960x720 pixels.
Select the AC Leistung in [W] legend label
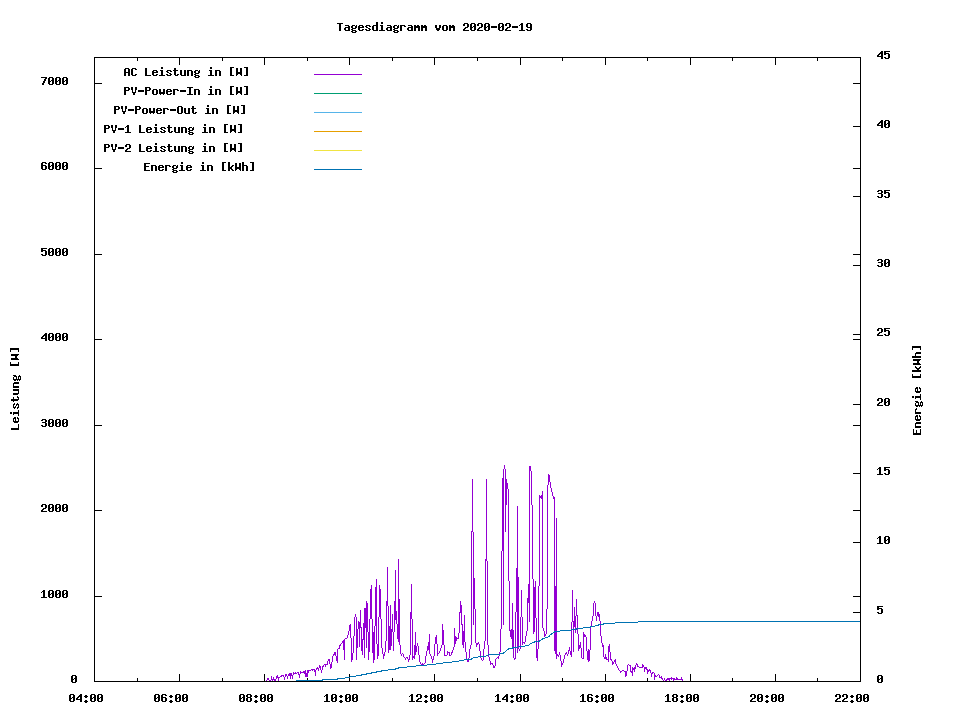(x=186, y=72)
